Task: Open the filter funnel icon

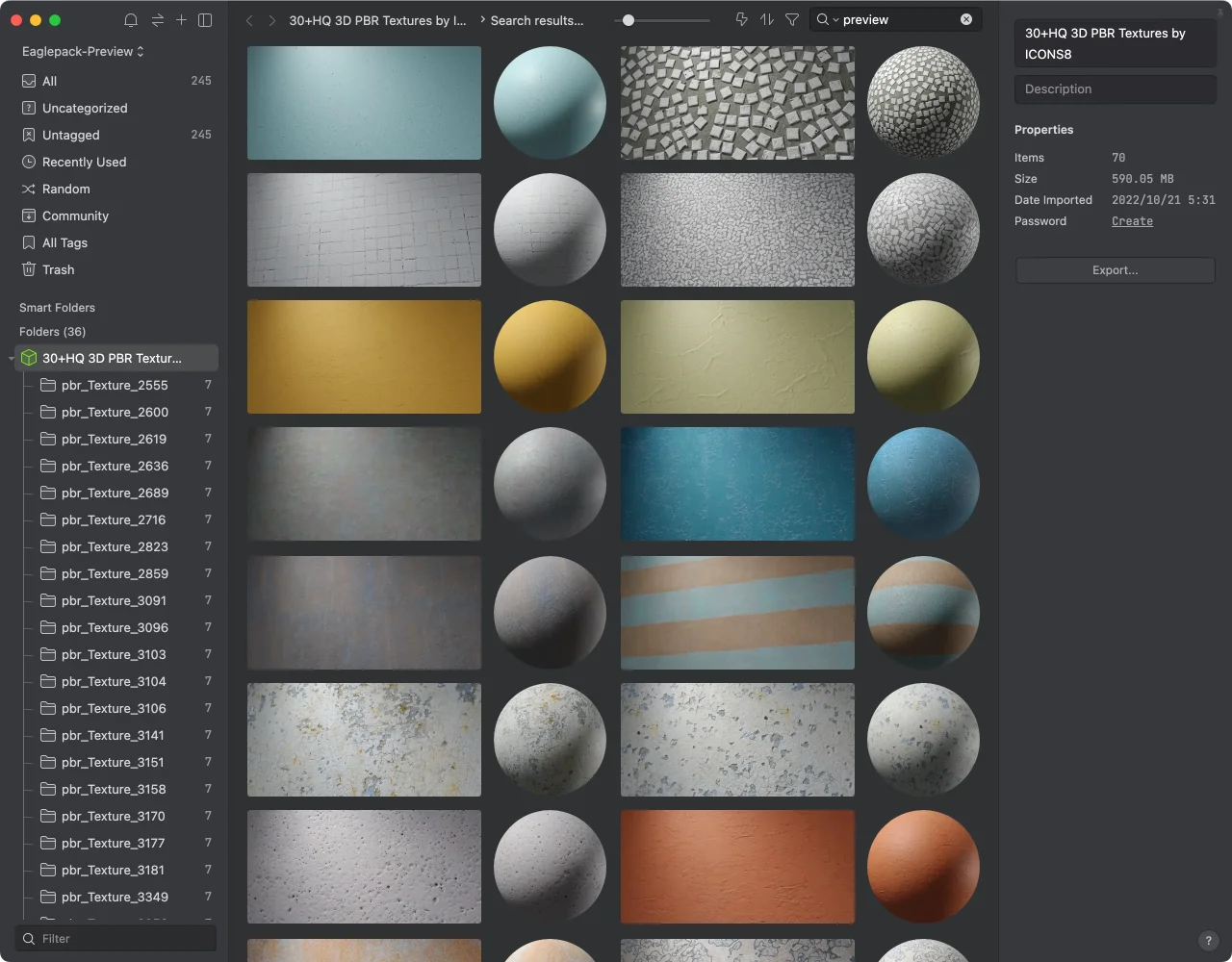Action: coord(792,19)
